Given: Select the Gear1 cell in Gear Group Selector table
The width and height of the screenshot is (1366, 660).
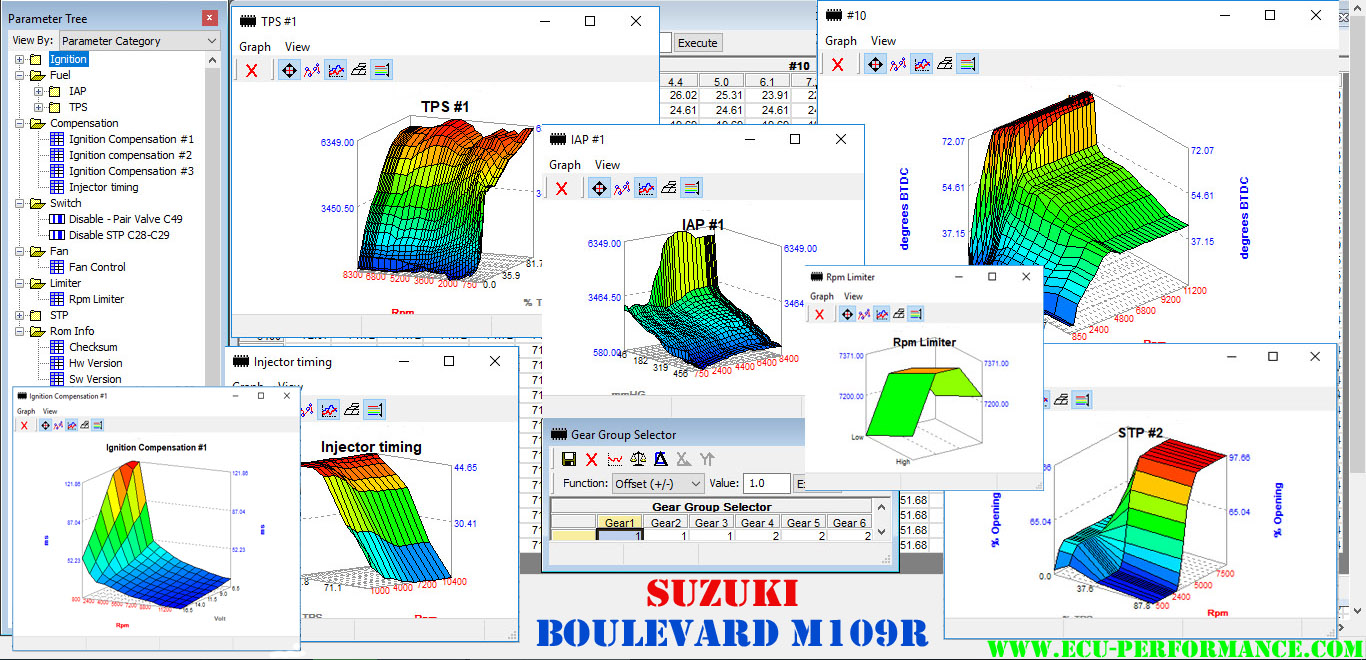Looking at the screenshot, I should pyautogui.click(x=619, y=537).
